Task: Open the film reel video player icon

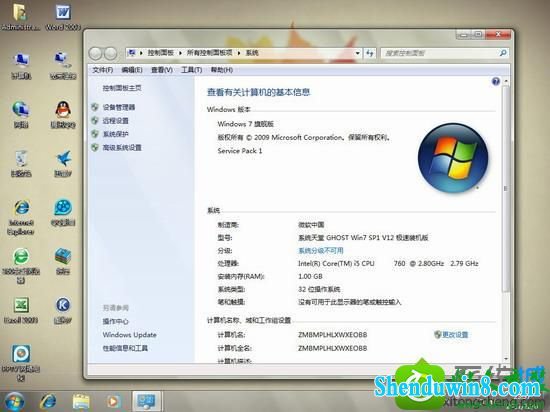Action: point(63,212)
